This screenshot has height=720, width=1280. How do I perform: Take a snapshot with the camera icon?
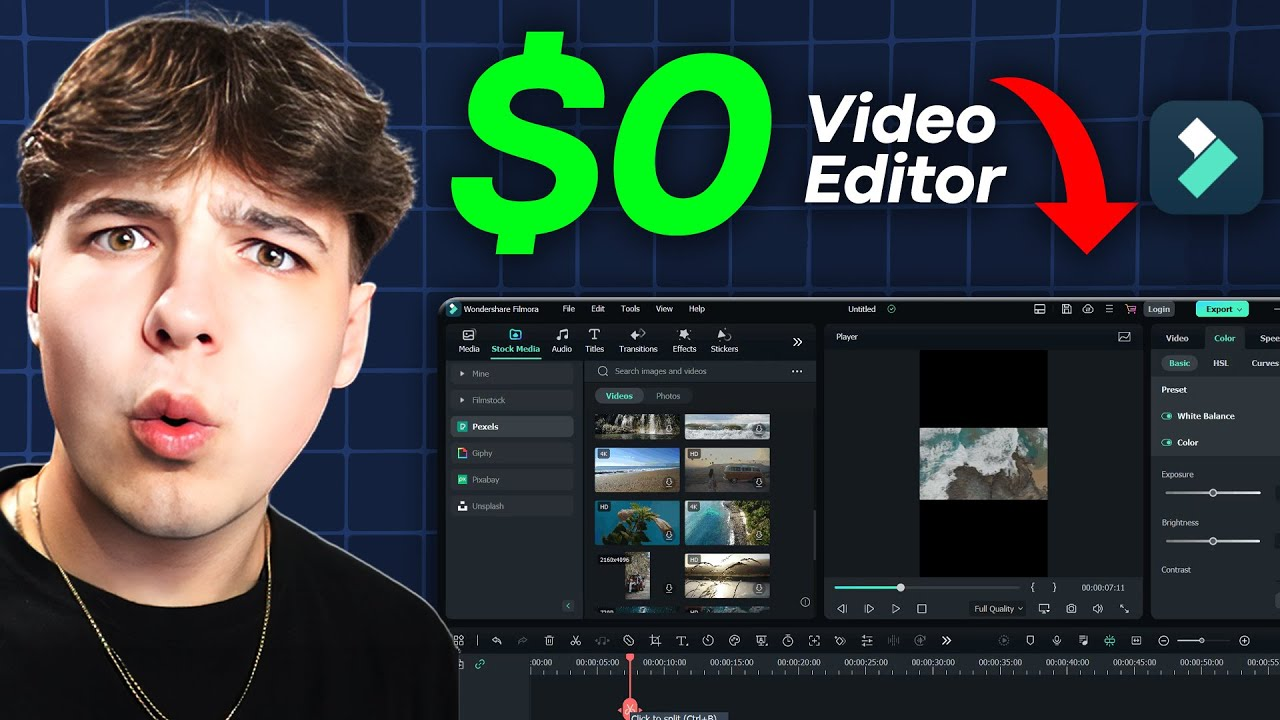coord(1071,609)
